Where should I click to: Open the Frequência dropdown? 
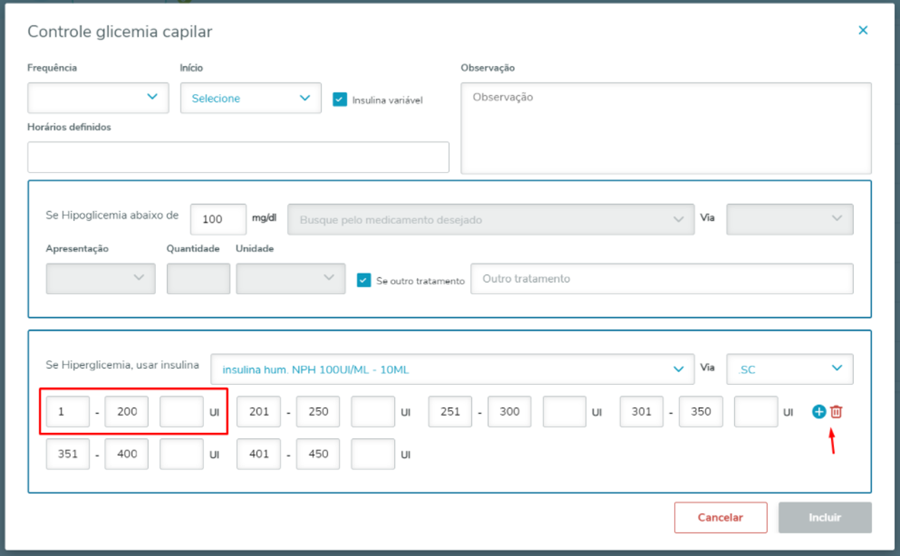(x=98, y=98)
